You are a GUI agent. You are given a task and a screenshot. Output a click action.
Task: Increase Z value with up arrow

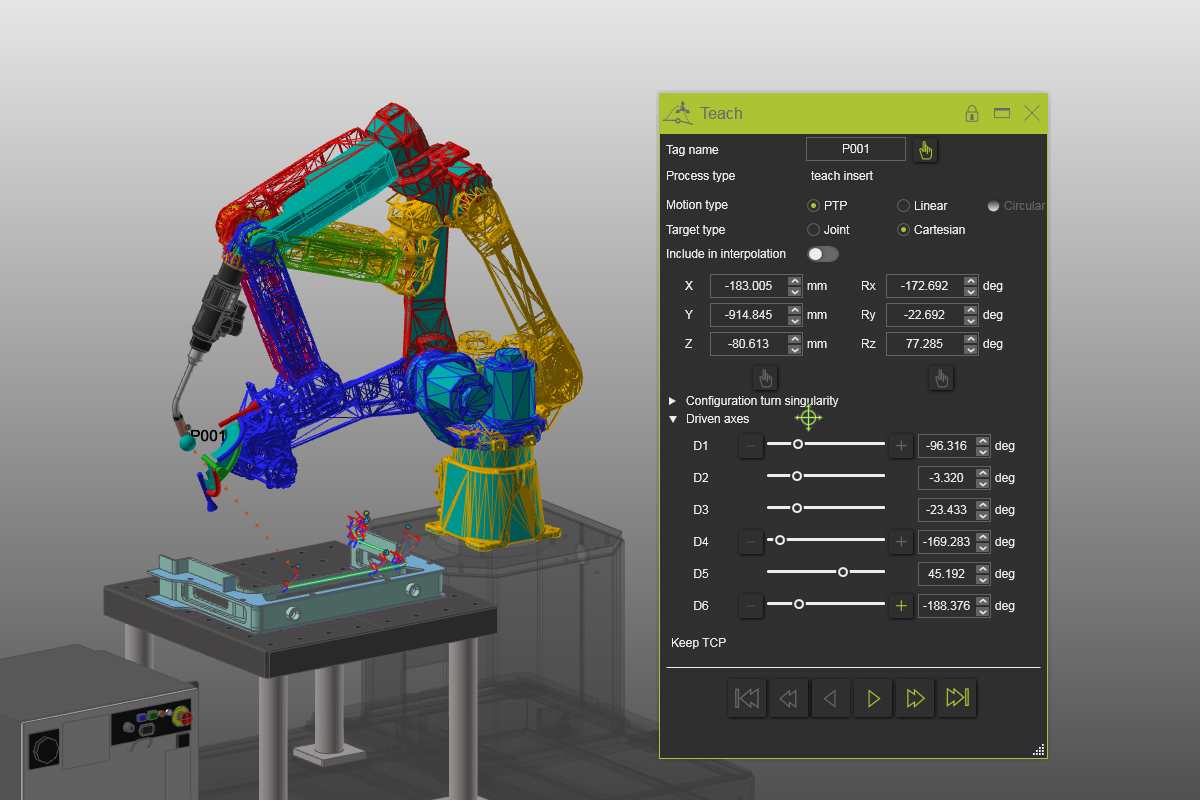tap(795, 339)
